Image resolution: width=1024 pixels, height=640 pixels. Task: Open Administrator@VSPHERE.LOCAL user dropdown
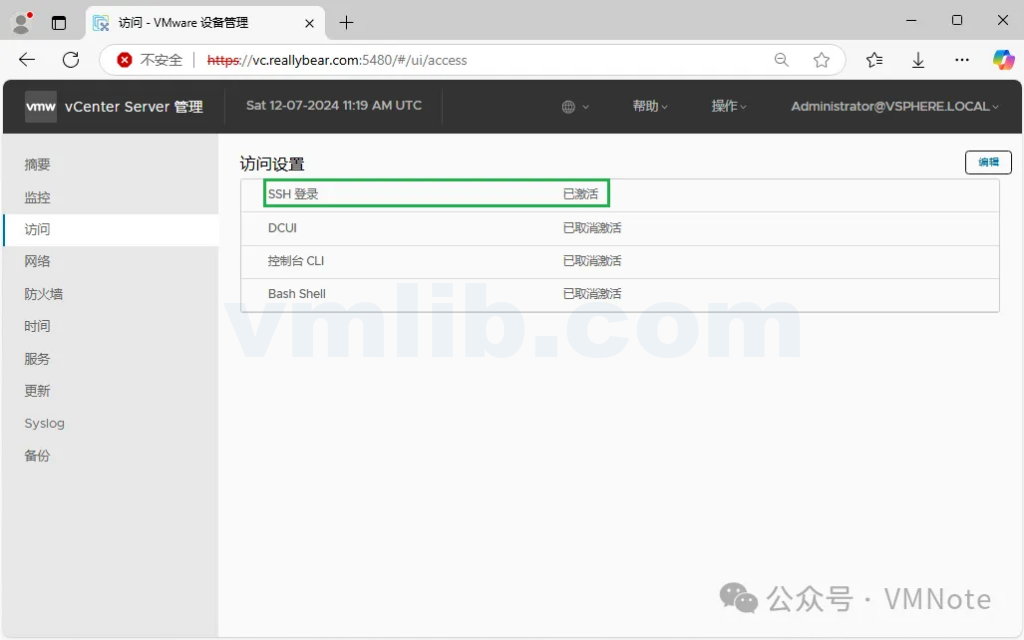pos(894,106)
